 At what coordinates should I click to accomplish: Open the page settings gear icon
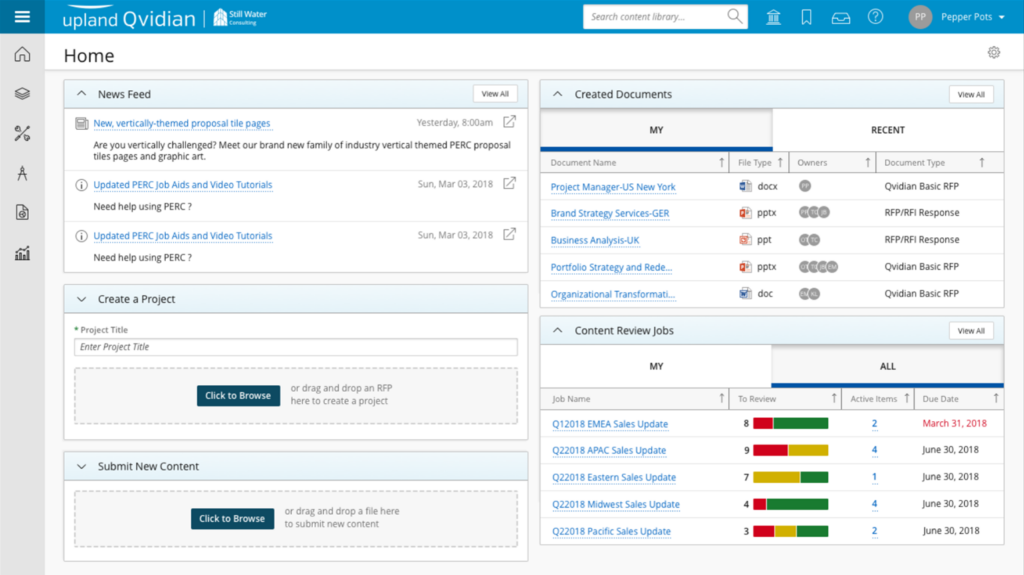click(x=993, y=53)
